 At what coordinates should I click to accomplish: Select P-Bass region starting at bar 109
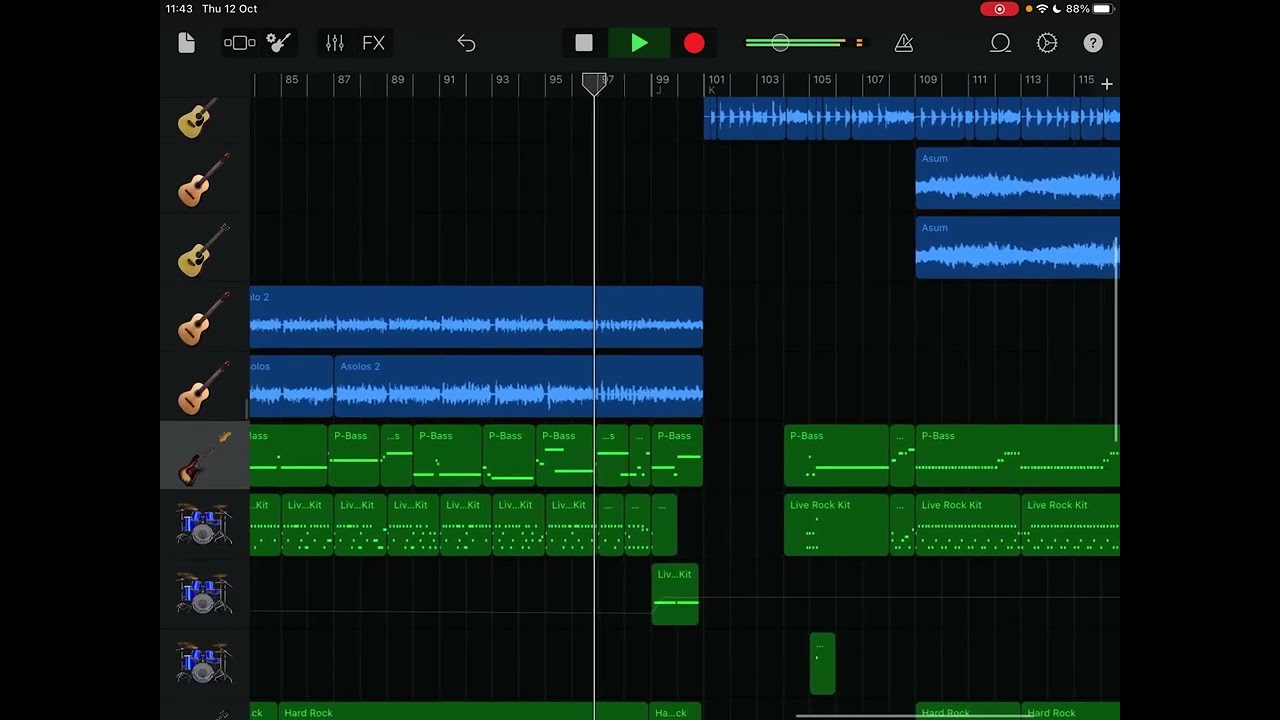(1018, 455)
